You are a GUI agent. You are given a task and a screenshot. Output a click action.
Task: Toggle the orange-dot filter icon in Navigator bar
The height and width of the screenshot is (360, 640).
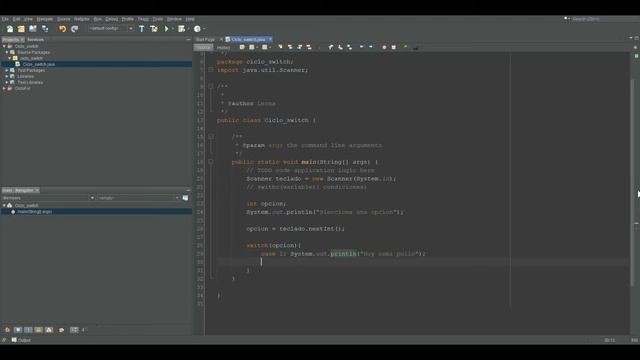[x=62, y=330]
